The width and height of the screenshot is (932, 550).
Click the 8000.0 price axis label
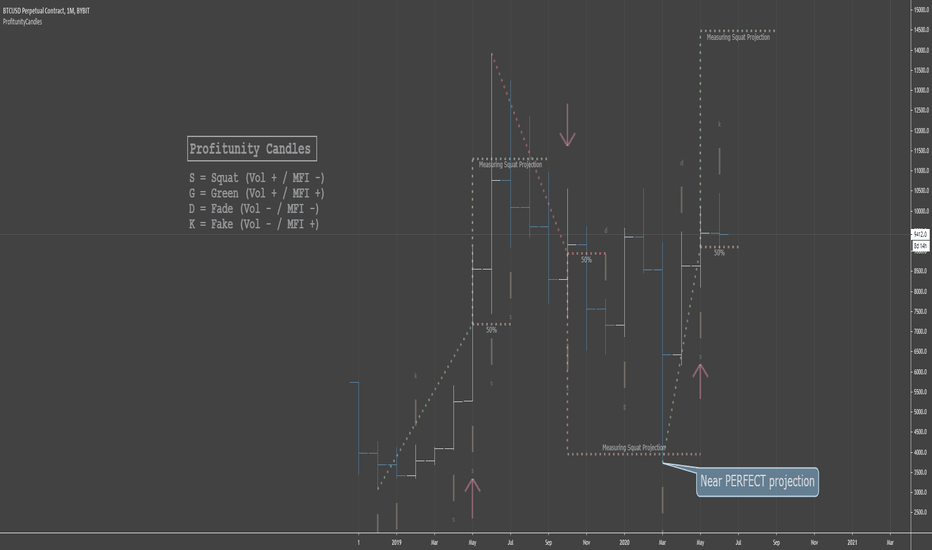coord(921,291)
